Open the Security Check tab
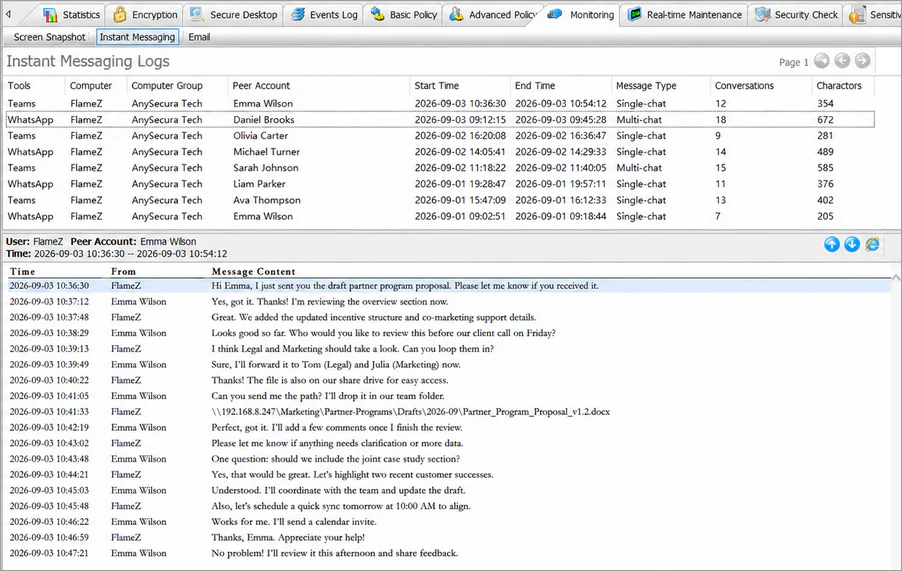This screenshot has height=571, width=902. tap(797, 15)
